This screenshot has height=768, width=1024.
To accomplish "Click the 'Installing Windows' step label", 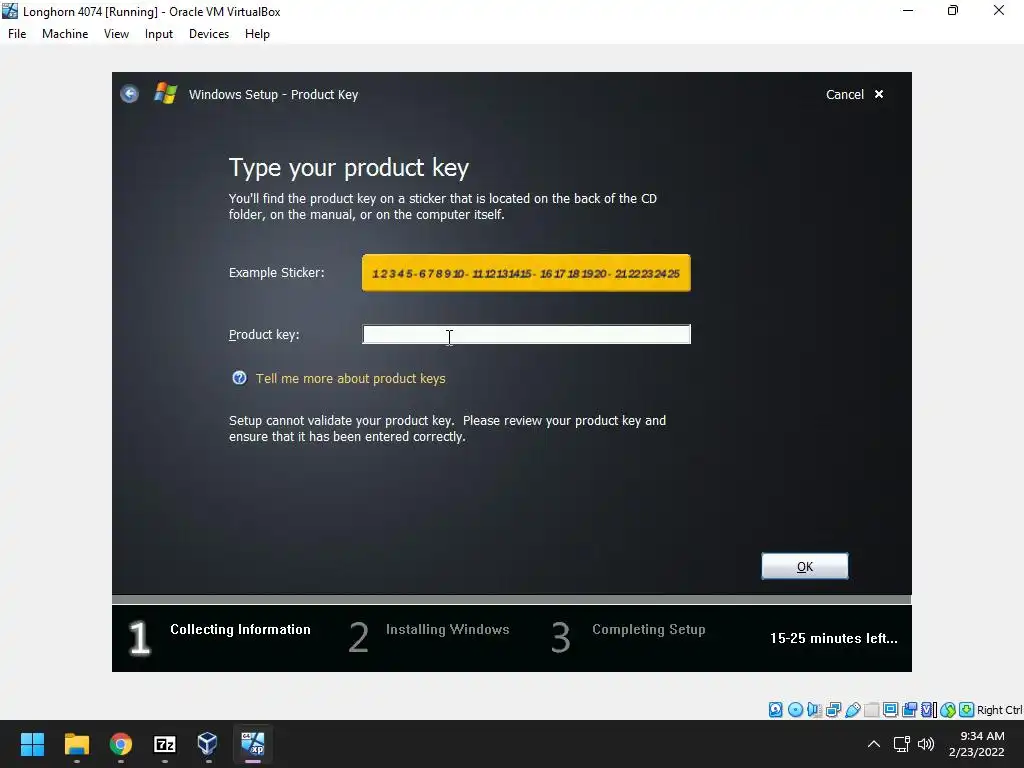I will (x=447, y=630).
